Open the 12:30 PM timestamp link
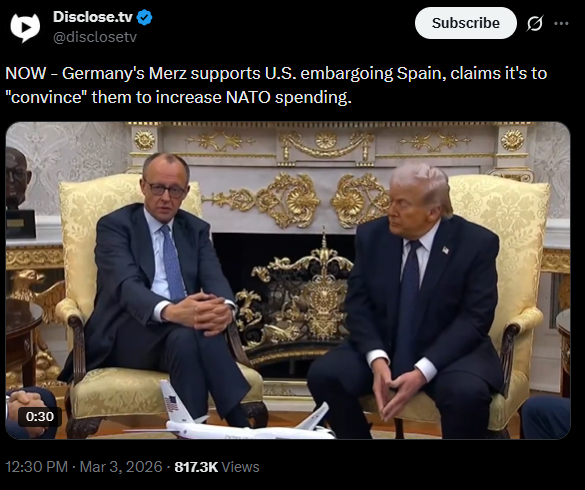 [x=37, y=467]
